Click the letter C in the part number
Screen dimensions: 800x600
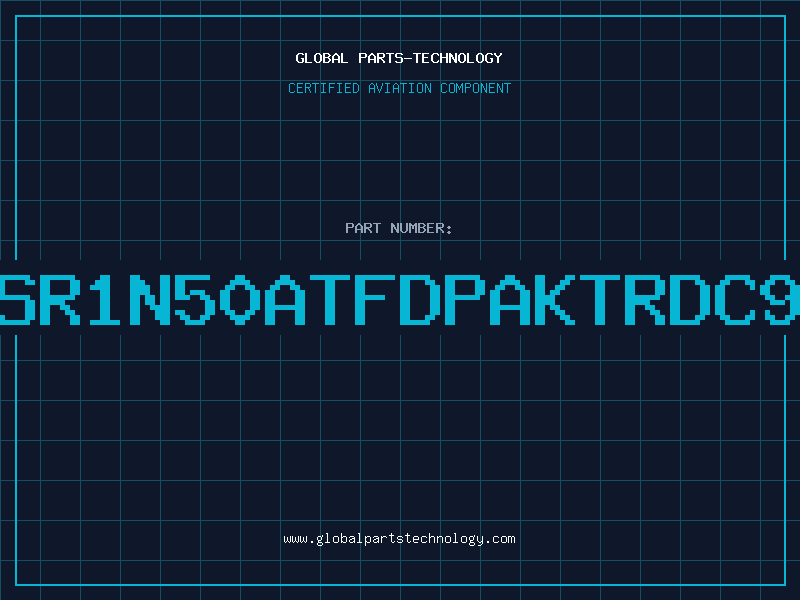point(735,299)
